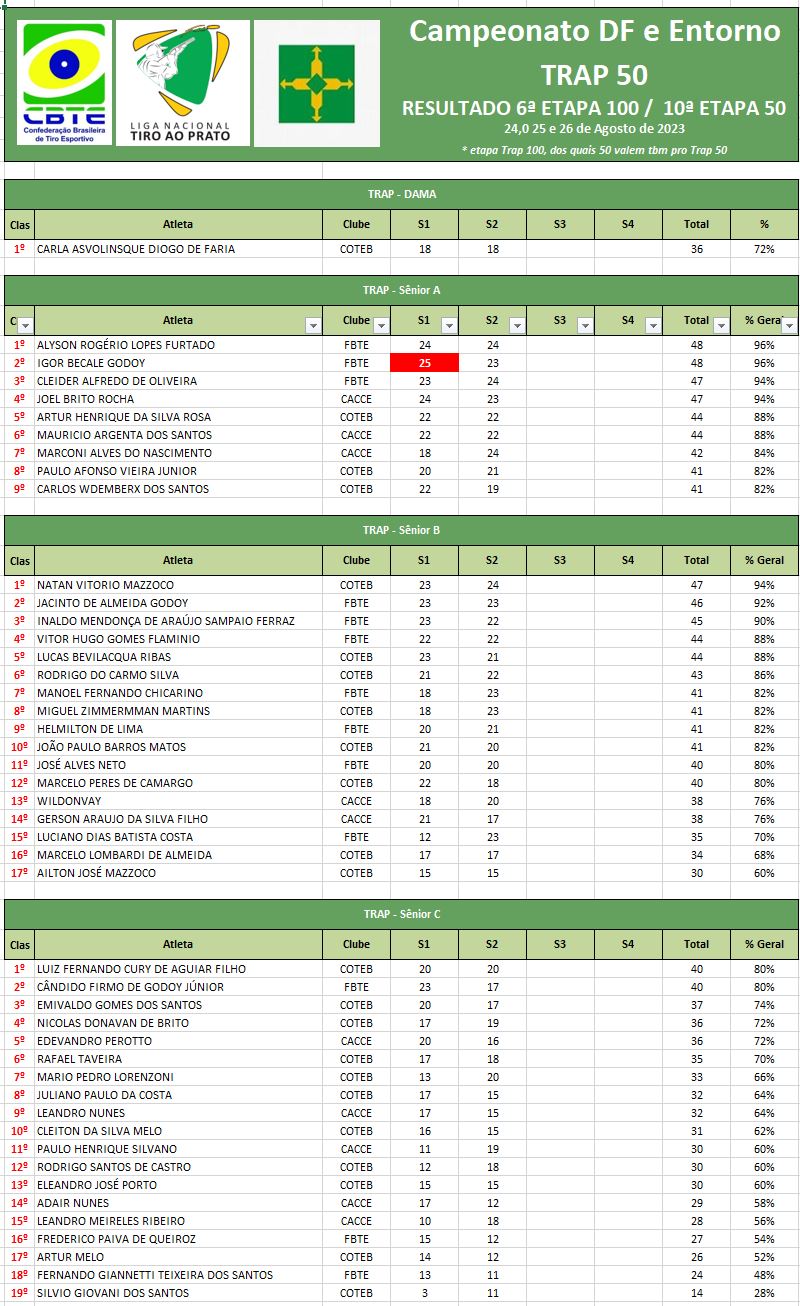Select 'AILTON JOSÉ MAZZOCO' cell
The height and width of the screenshot is (1306, 800).
pyautogui.click(x=178, y=873)
